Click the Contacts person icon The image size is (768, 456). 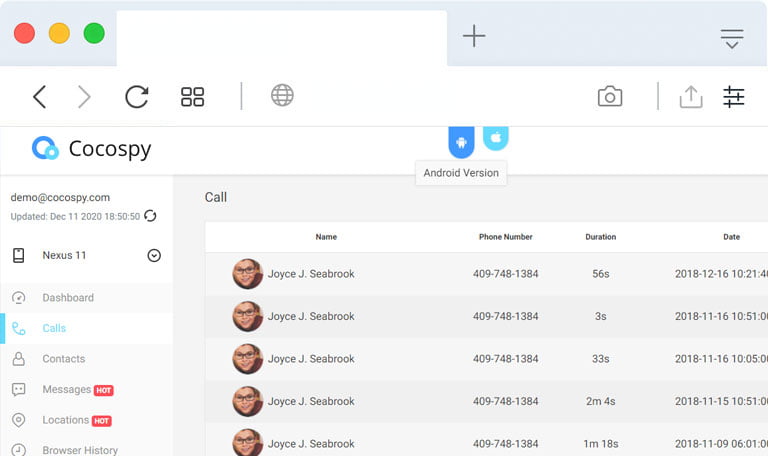19,359
